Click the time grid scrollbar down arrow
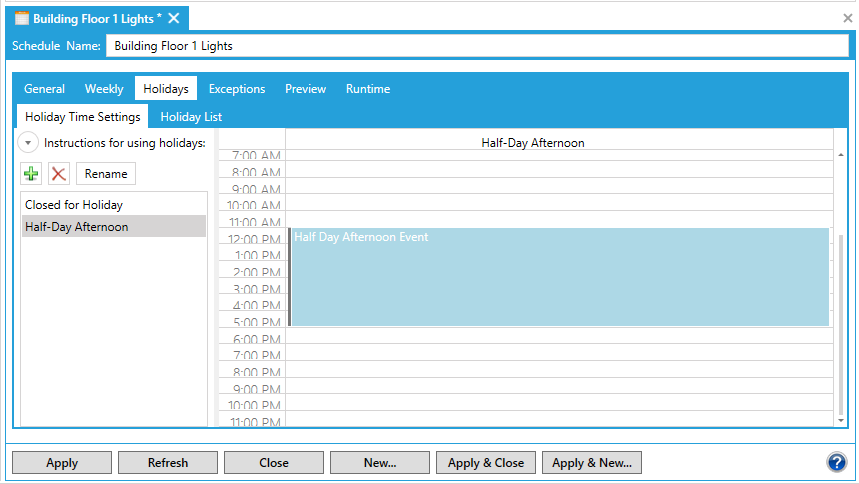 tap(841, 421)
